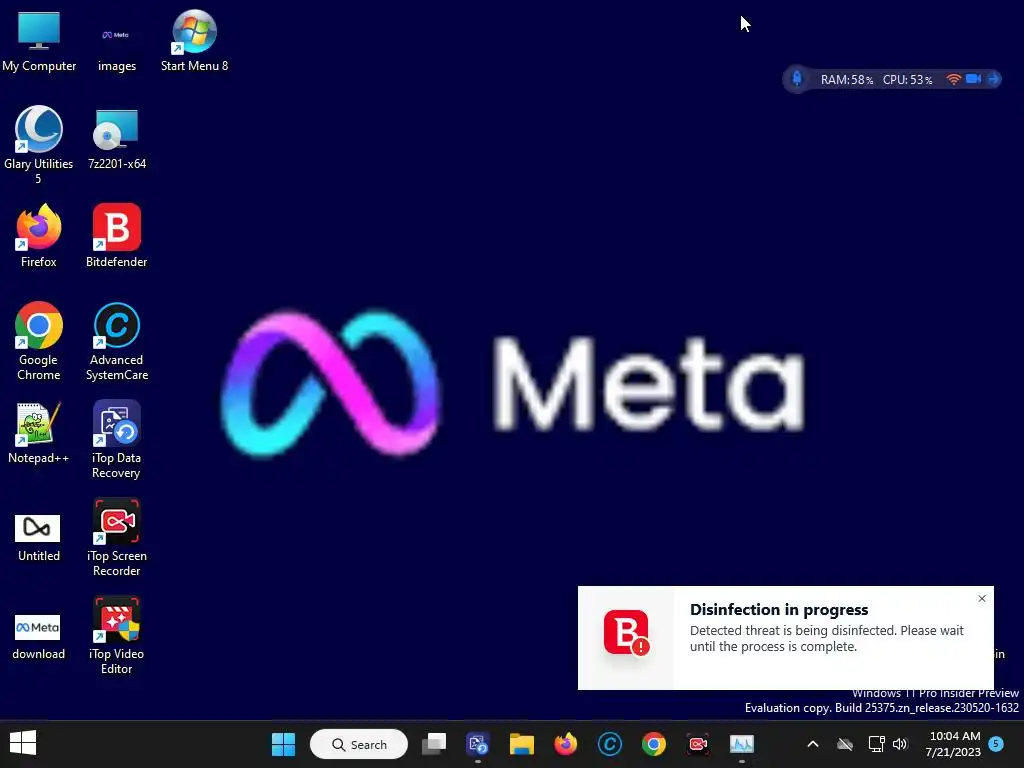
Task: Open the volume speaker tray icon
Action: 900,744
